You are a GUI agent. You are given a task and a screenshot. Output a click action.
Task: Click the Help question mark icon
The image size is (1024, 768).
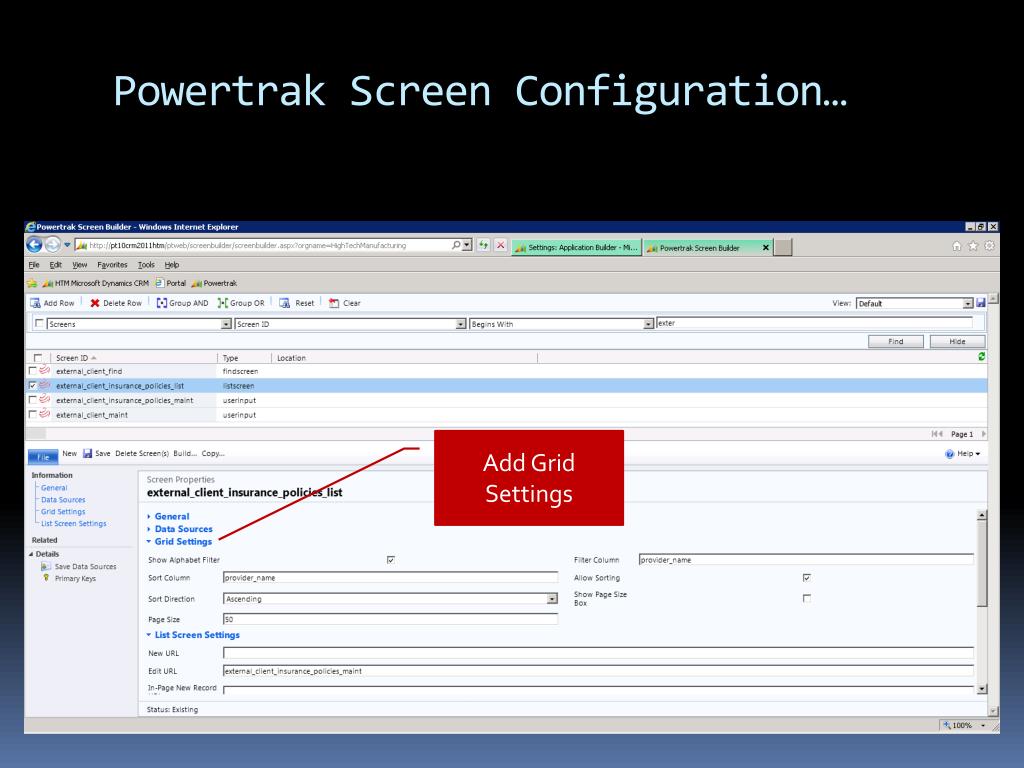click(x=950, y=454)
